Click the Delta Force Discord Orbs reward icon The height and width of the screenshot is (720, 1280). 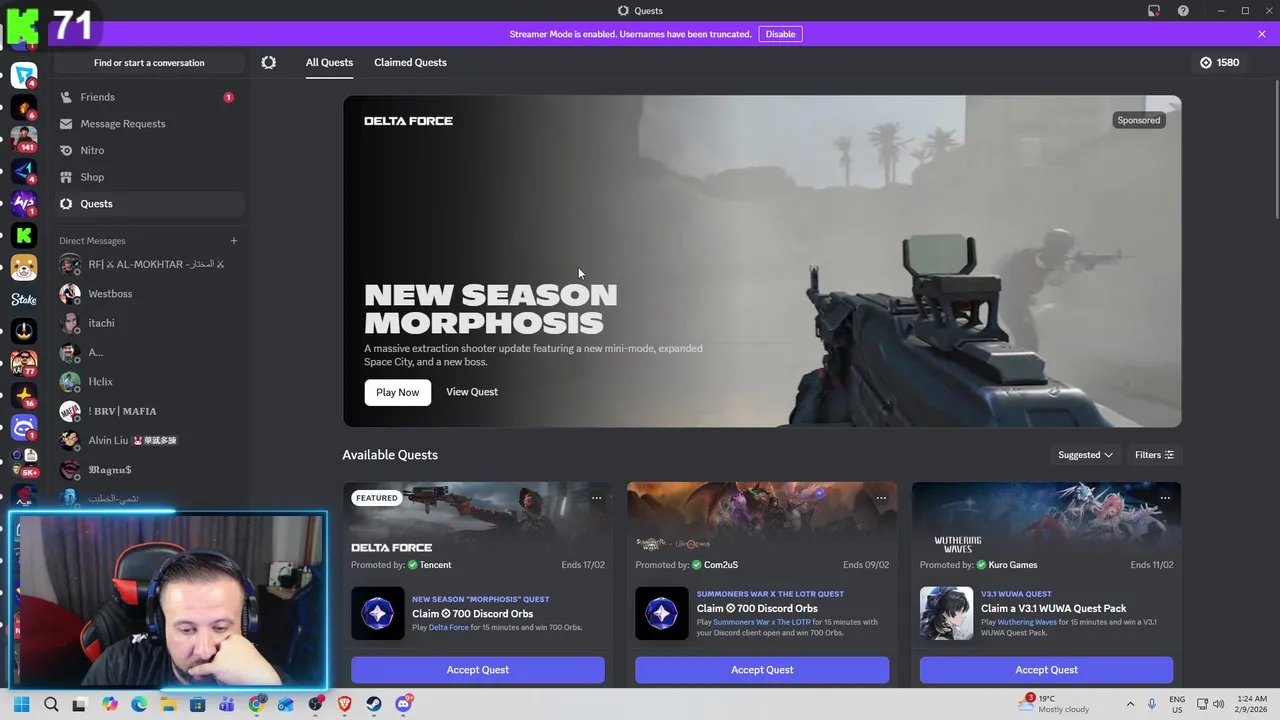[377, 613]
